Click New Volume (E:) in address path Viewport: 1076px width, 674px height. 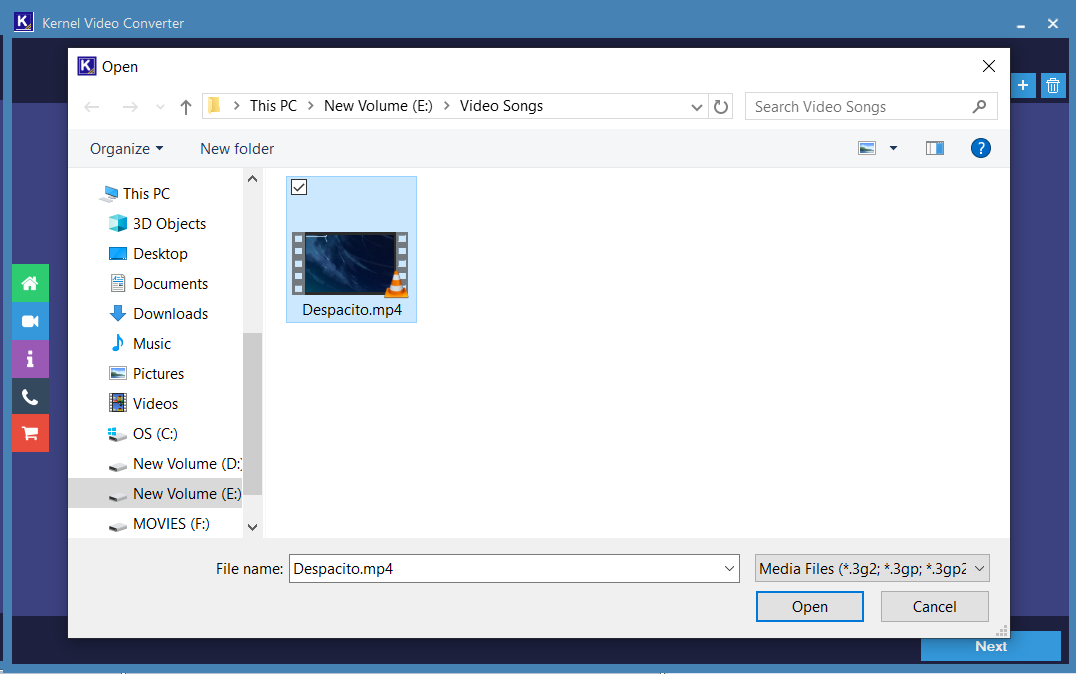pos(378,106)
